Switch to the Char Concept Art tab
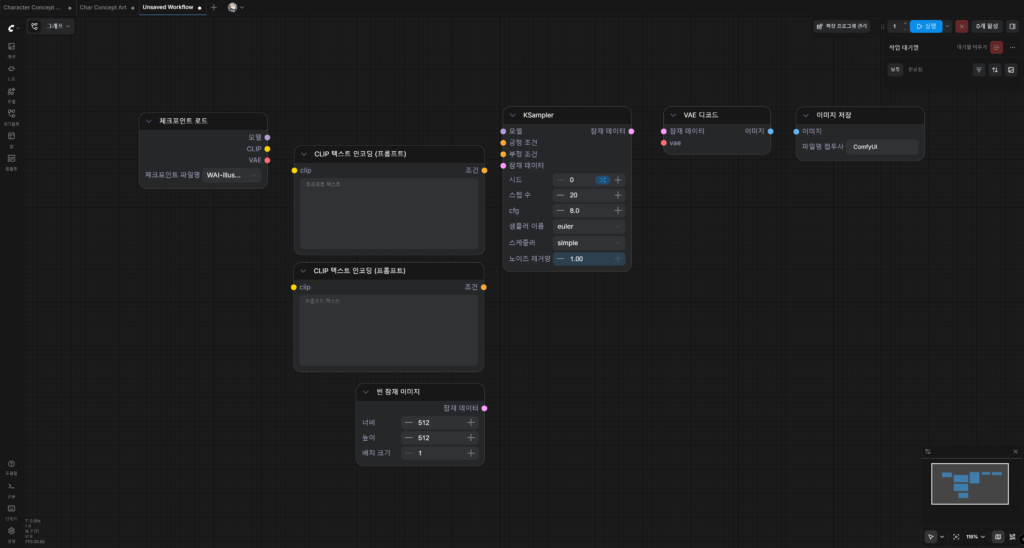1024x548 pixels. [103, 7]
